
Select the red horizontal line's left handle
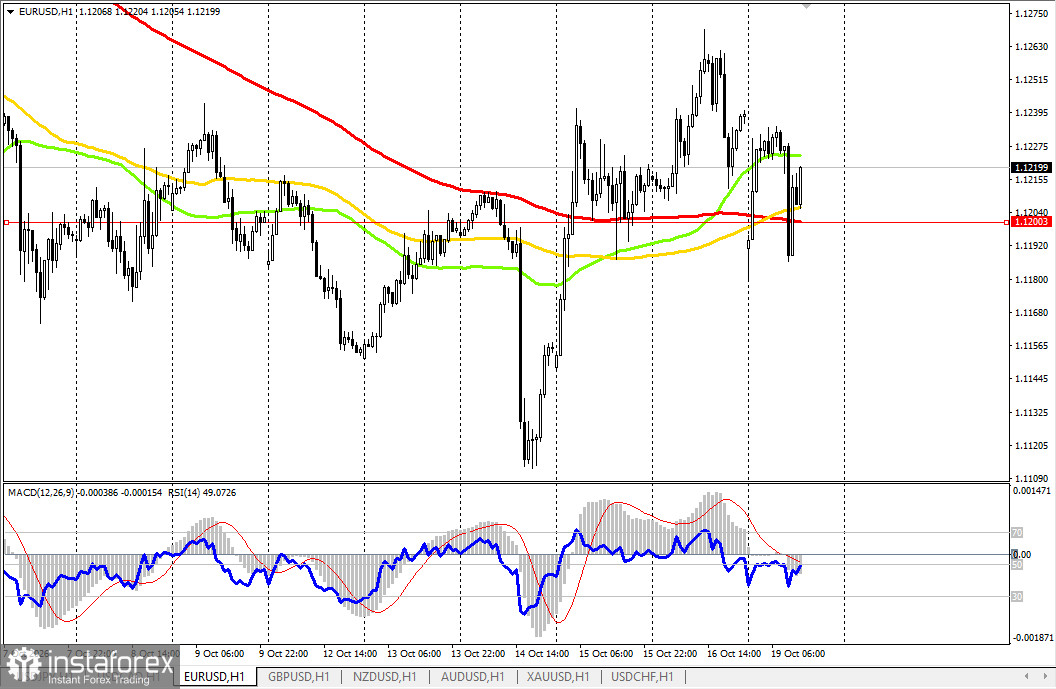pyautogui.click(x=5, y=222)
